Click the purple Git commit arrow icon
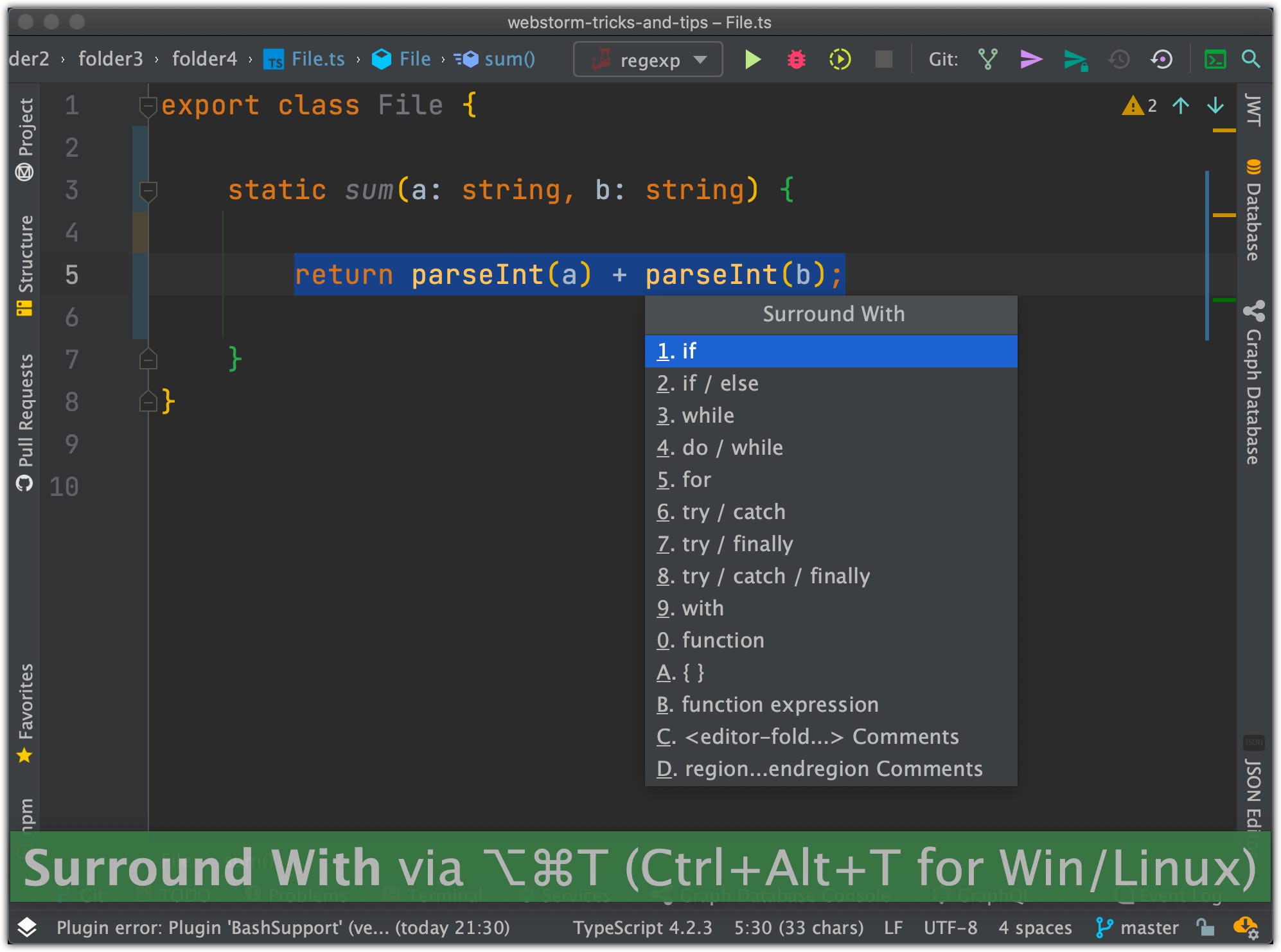This screenshot has width=1281, height=952. pyautogui.click(x=1031, y=60)
